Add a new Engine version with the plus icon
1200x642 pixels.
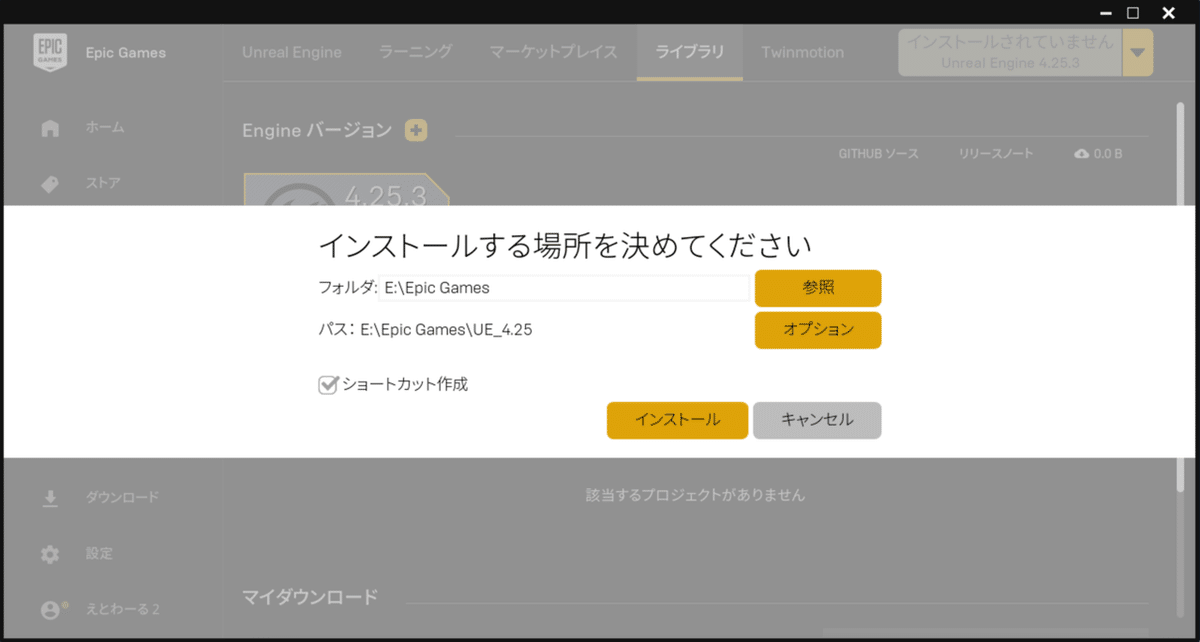(x=415, y=130)
